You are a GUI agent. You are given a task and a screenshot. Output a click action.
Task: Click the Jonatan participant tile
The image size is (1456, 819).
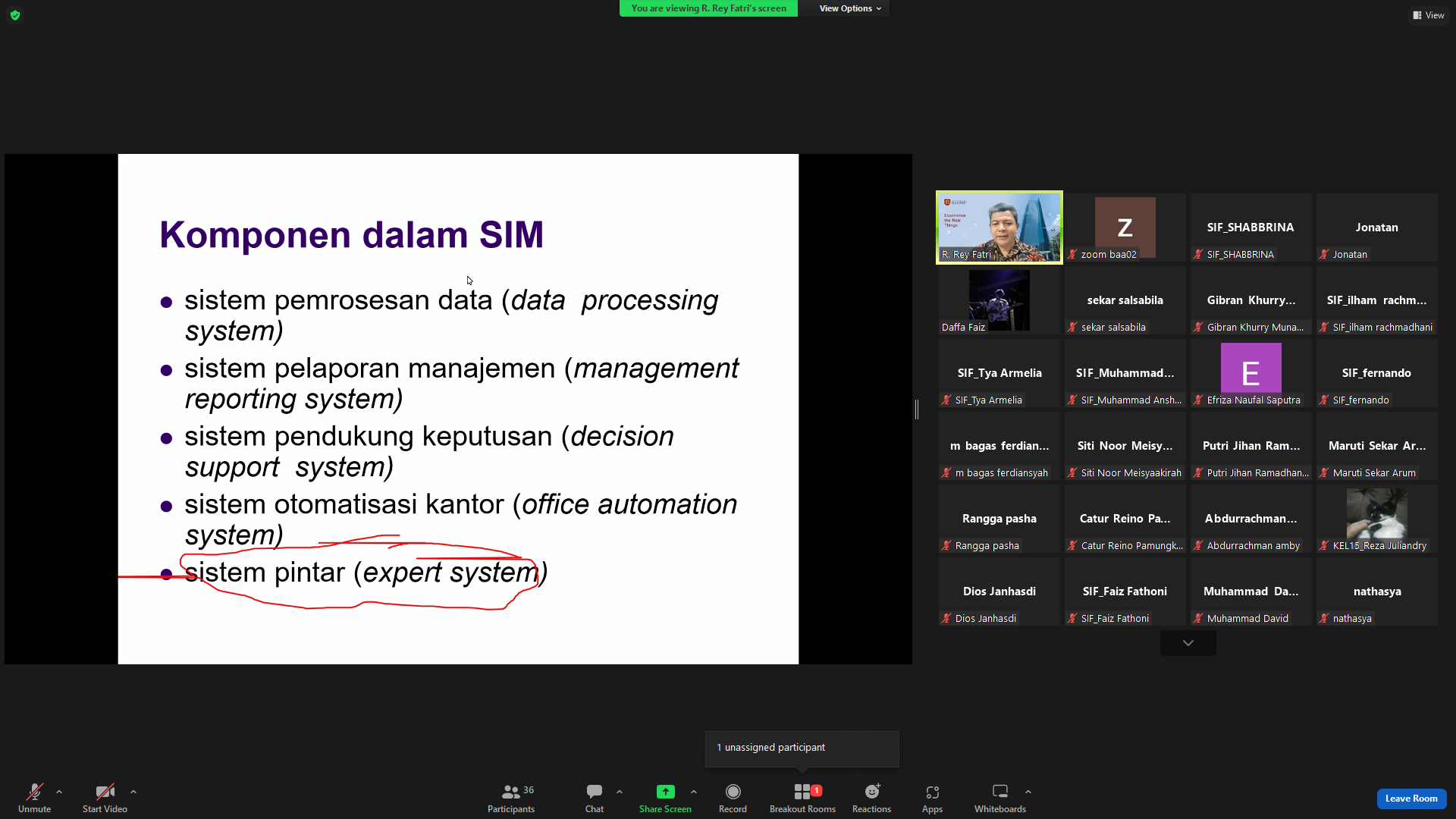(1377, 227)
